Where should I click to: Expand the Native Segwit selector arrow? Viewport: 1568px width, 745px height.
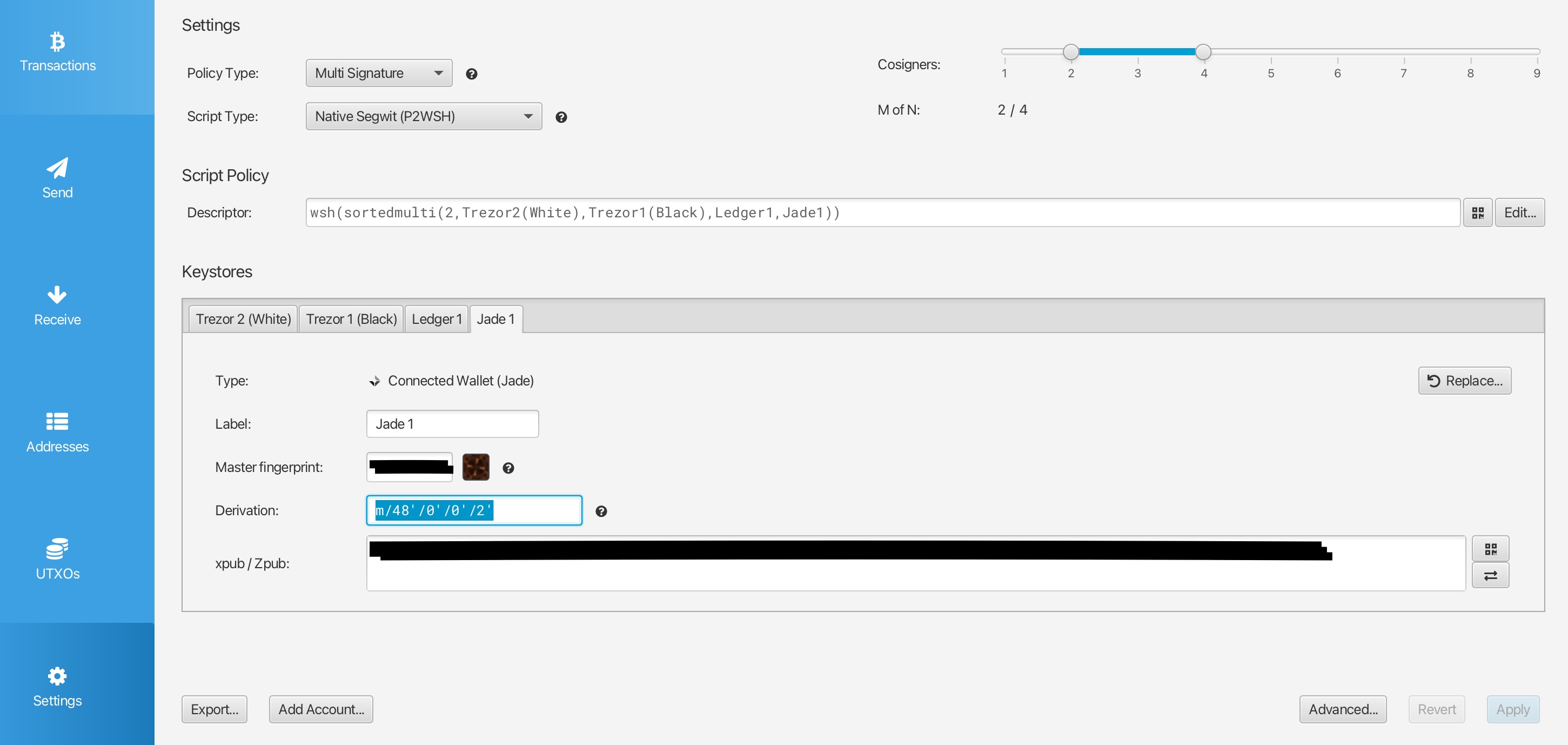tap(528, 116)
